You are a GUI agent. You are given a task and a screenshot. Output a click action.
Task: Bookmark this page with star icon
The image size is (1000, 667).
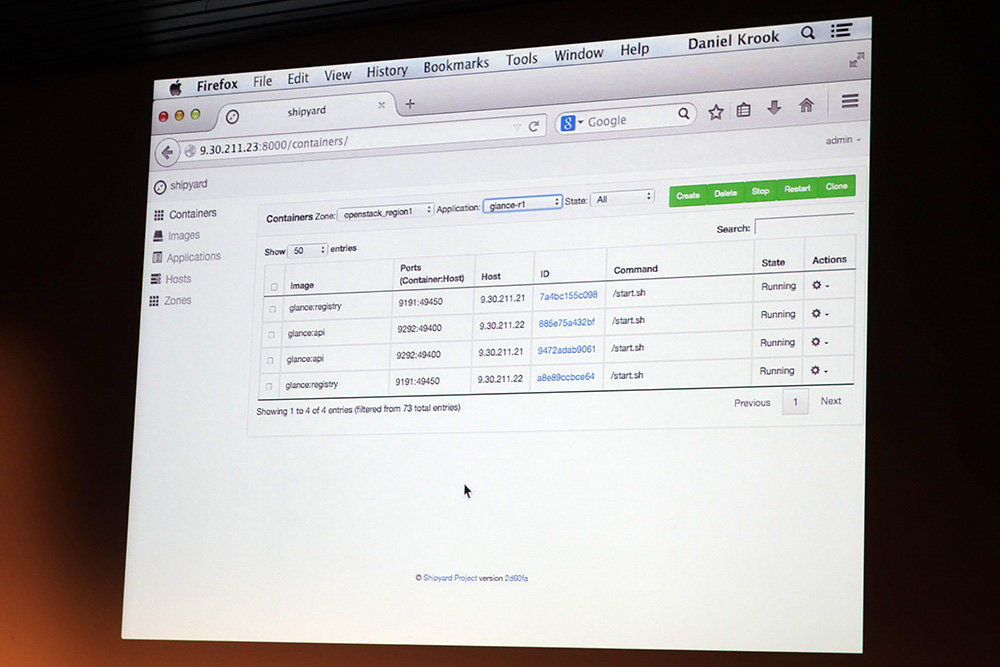pos(716,112)
